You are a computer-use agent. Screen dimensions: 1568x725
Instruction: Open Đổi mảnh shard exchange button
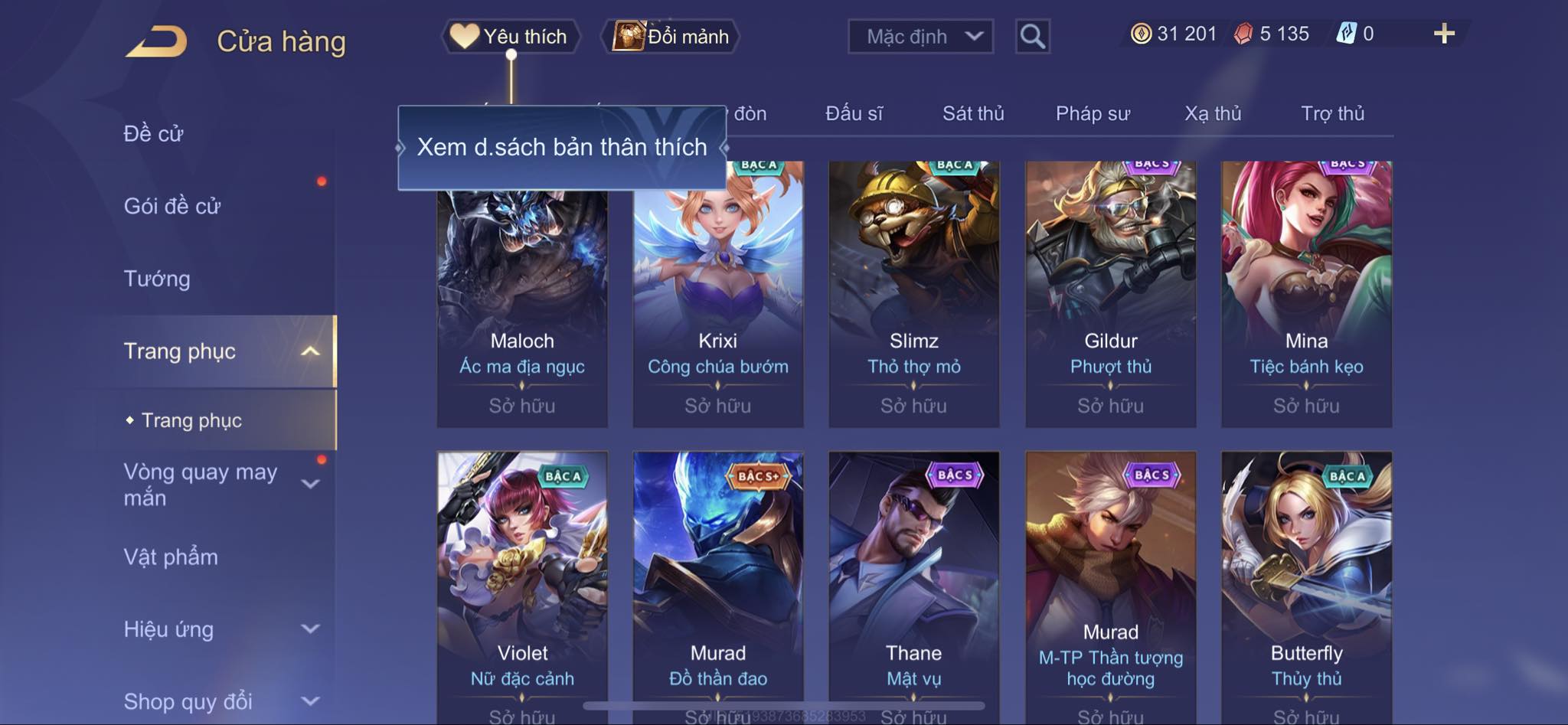tap(670, 36)
